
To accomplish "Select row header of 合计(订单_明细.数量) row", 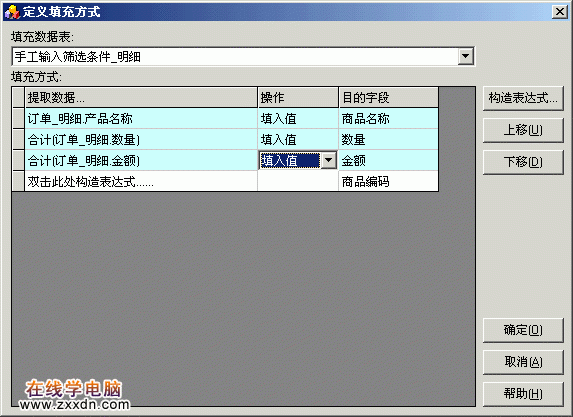I will 18,139.
